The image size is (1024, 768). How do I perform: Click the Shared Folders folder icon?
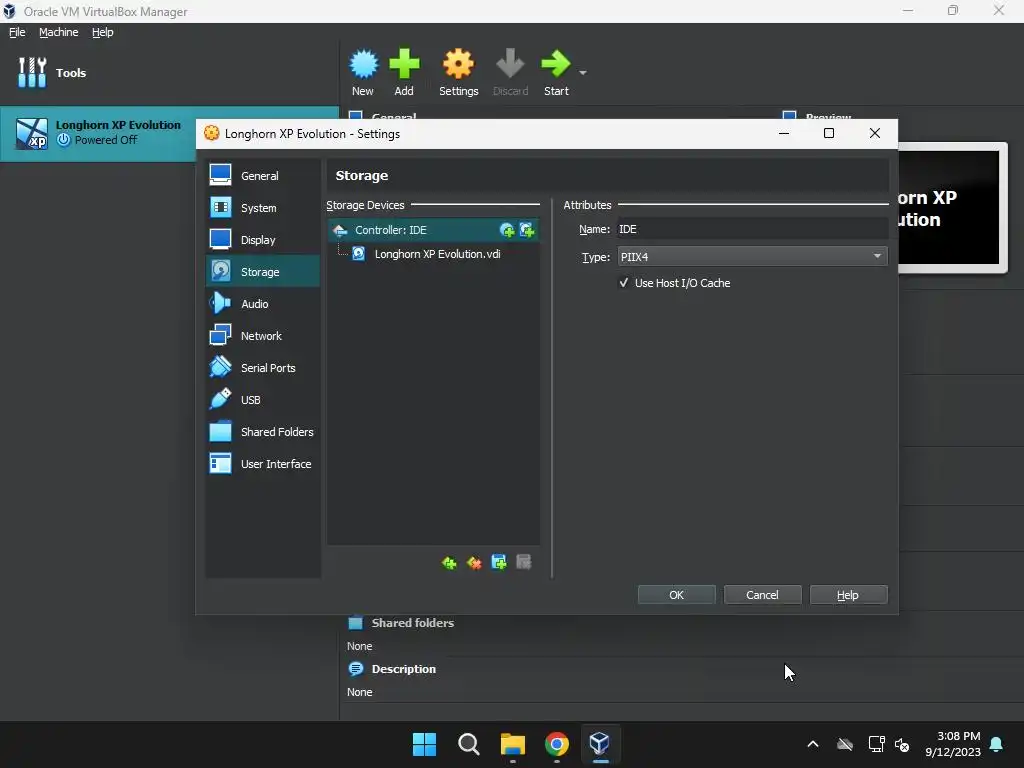click(x=221, y=431)
